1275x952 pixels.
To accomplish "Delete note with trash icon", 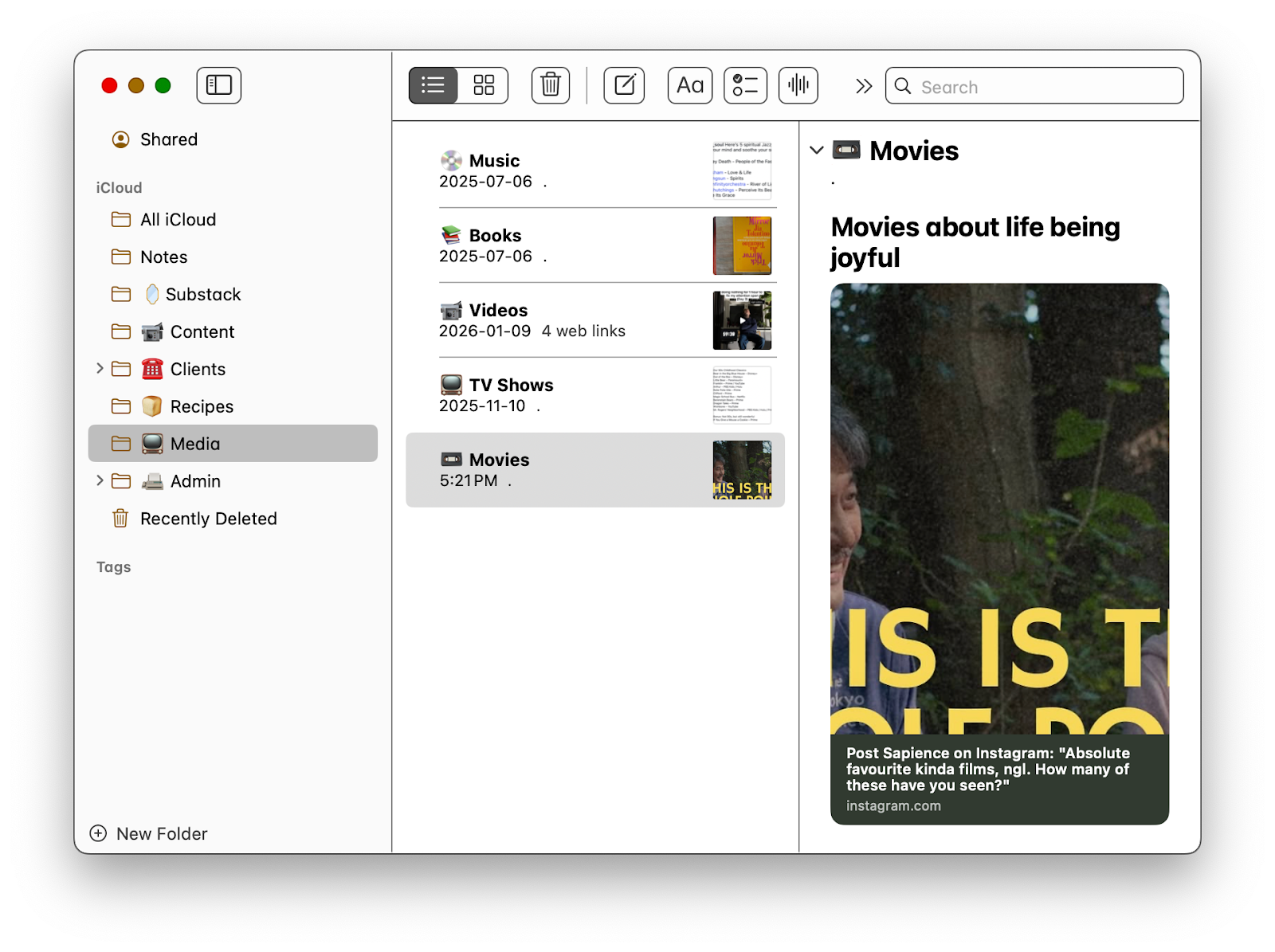I will (x=551, y=85).
